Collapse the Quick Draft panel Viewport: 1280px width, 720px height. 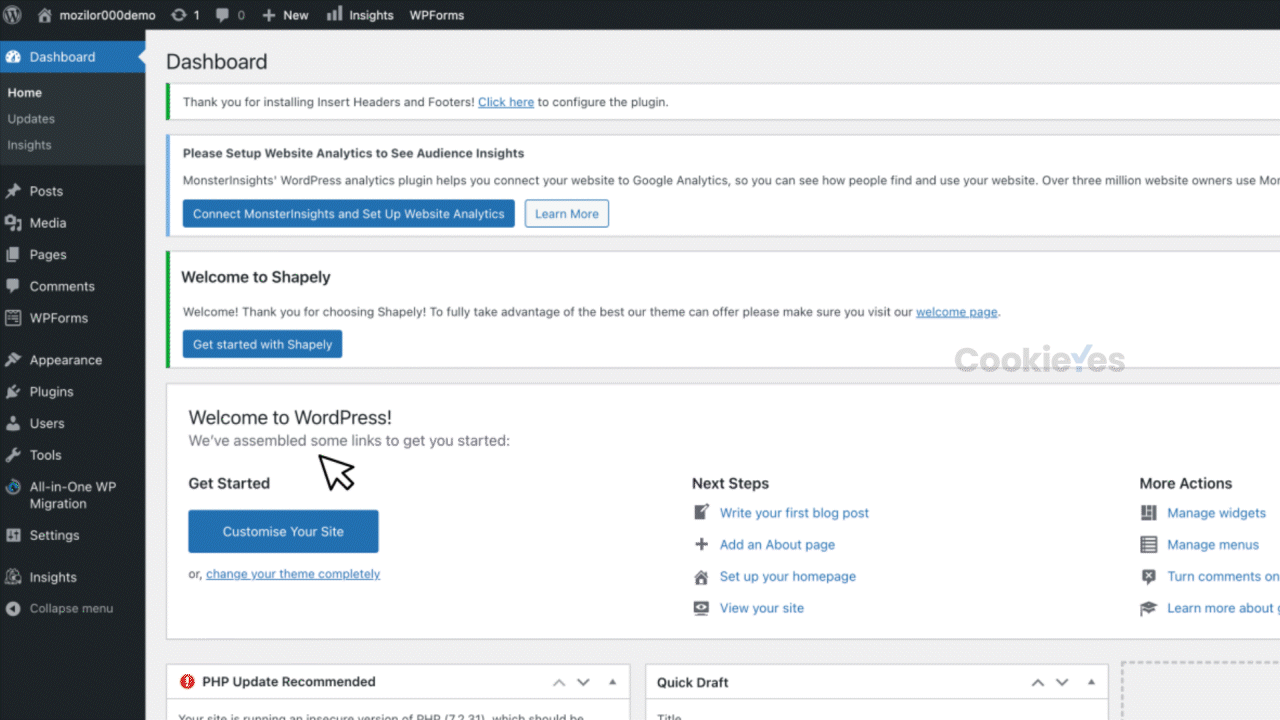pos(1090,682)
